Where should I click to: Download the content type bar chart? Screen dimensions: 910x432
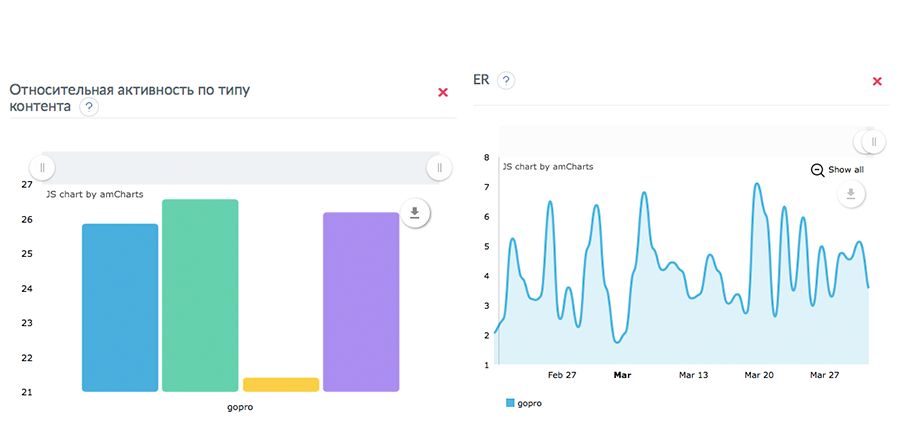pyautogui.click(x=415, y=212)
